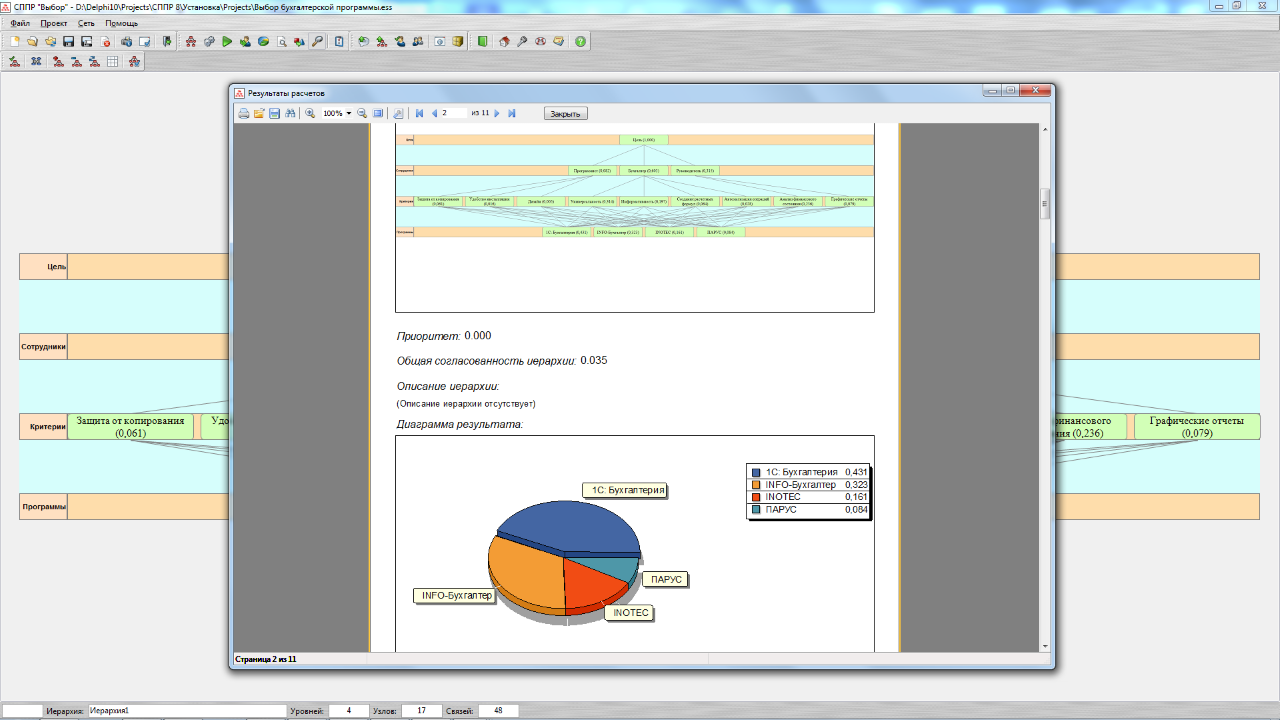1280x720 pixels.
Task: Click the report's vertical scrollbar thumb
Action: point(1045,202)
